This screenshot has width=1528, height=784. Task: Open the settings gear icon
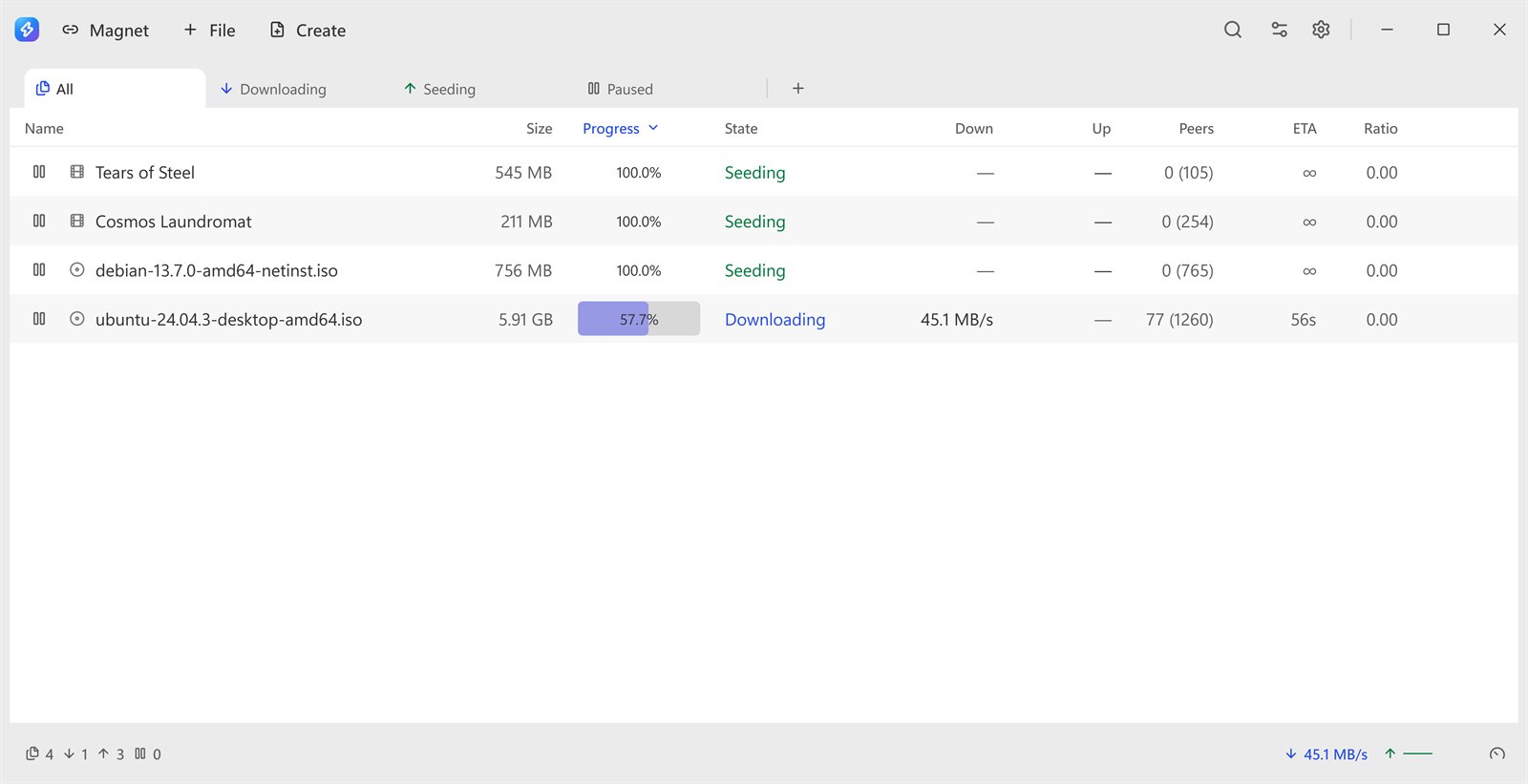(1321, 30)
